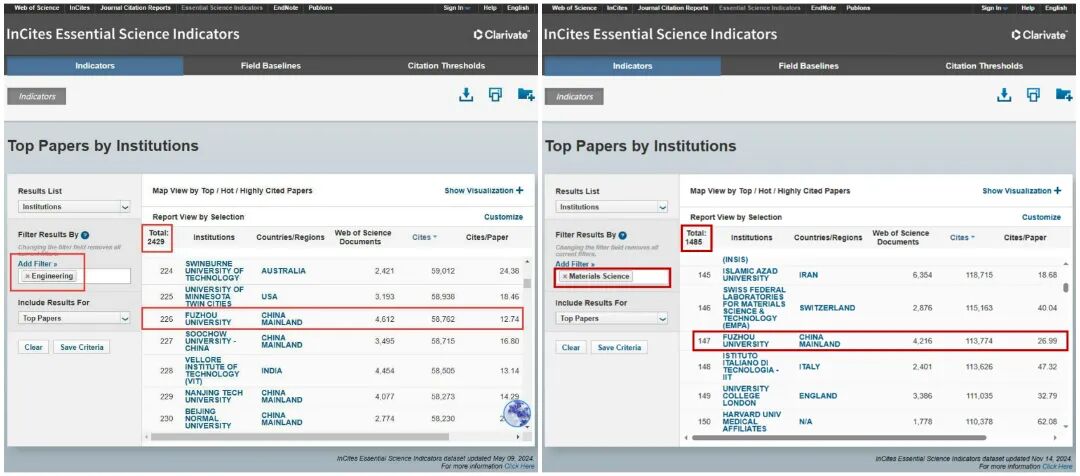The width and height of the screenshot is (1080, 476).
Task: Open Vellore Institute of Technology link
Action: coord(212,371)
